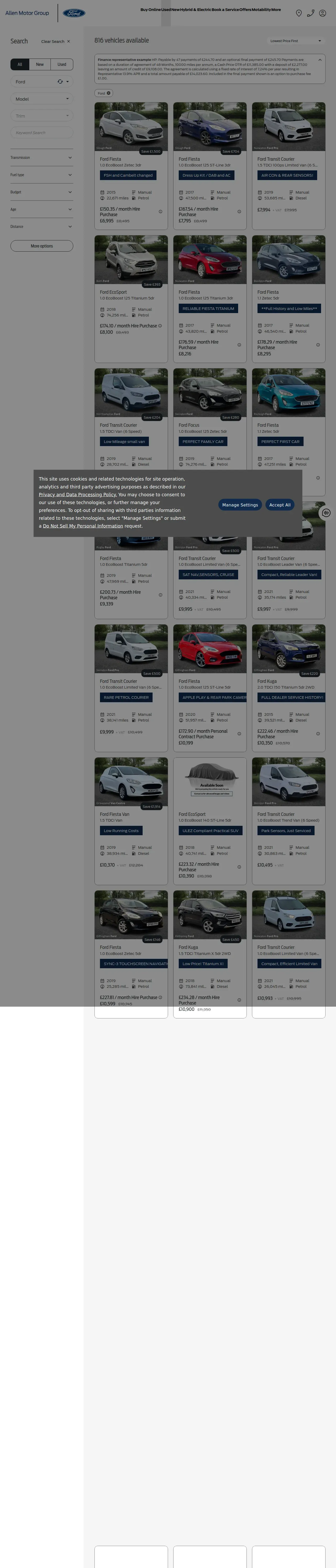
Task: Open the floating privacy preferences icon
Action: pos(326,513)
